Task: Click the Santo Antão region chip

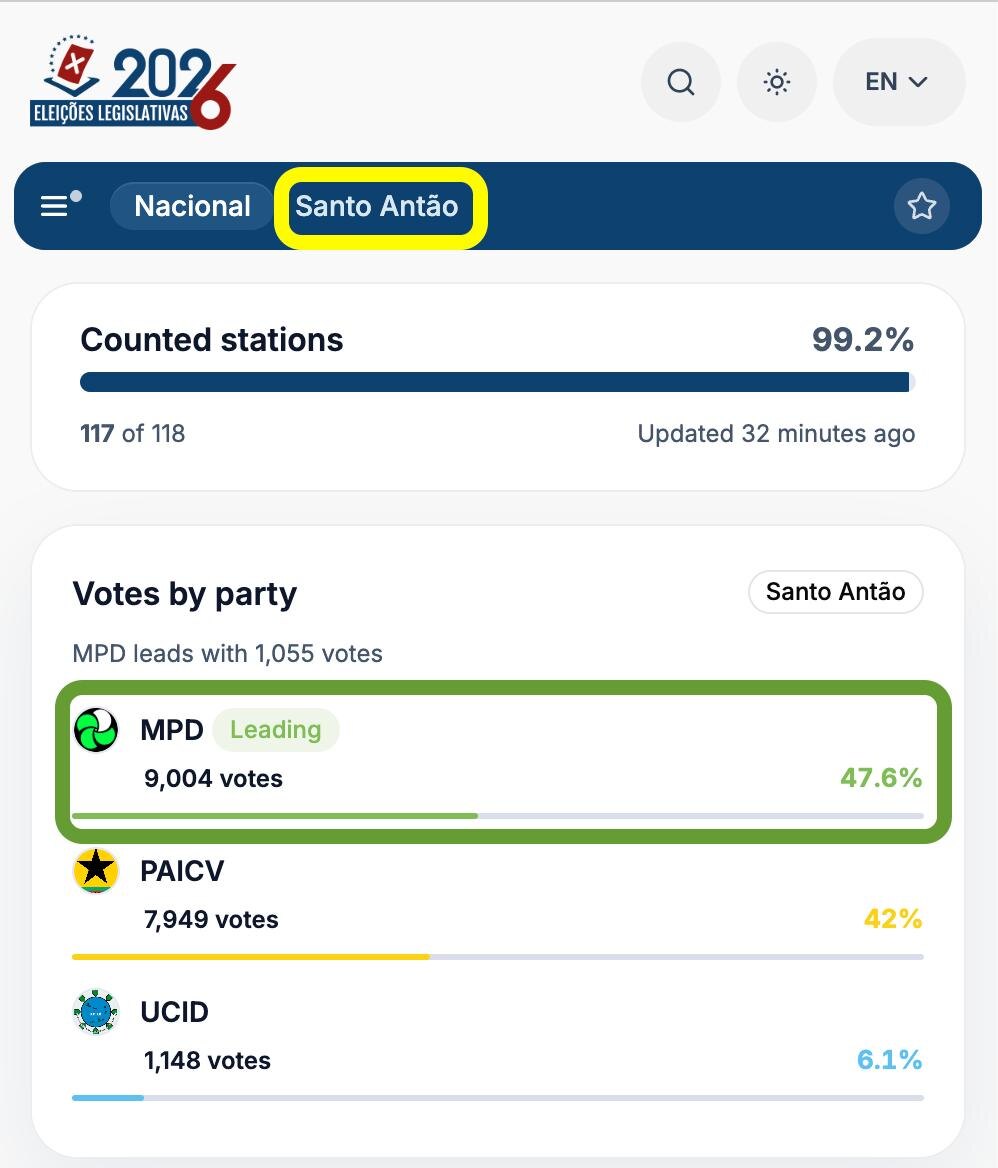Action: (x=835, y=591)
